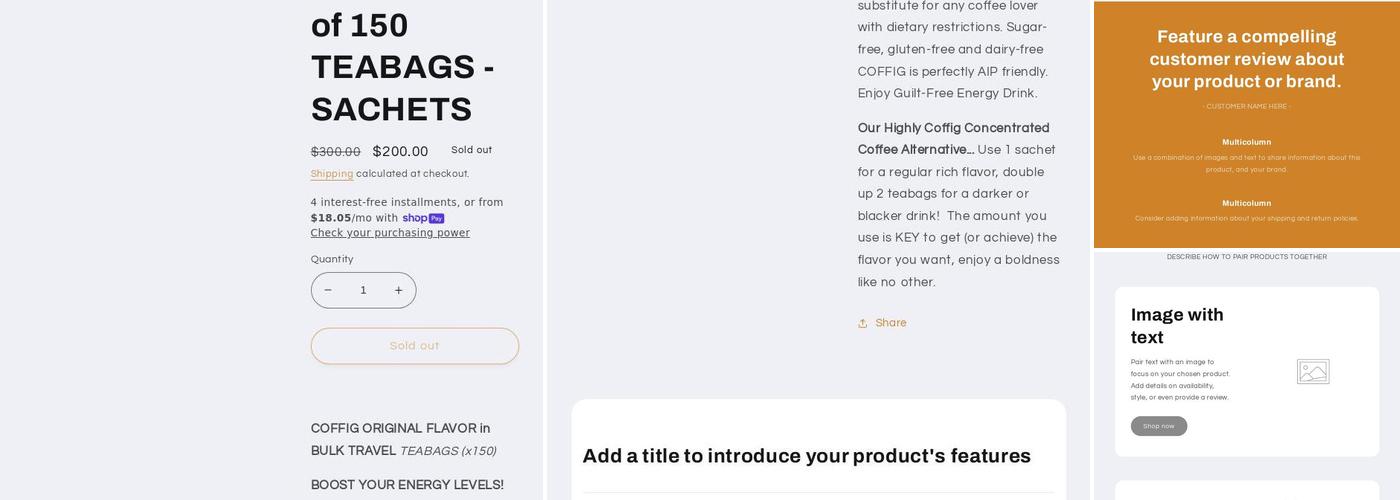The height and width of the screenshot is (500, 1400).
Task: Click the Share icon
Action: point(863,323)
